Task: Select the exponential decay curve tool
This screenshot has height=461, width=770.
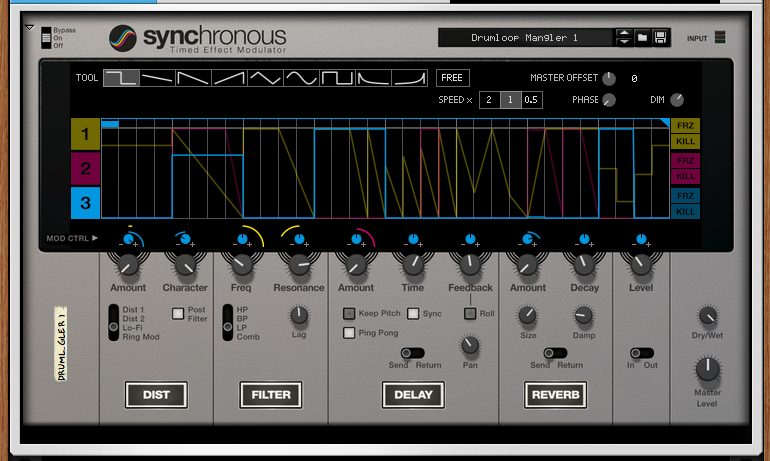Action: [x=373, y=78]
